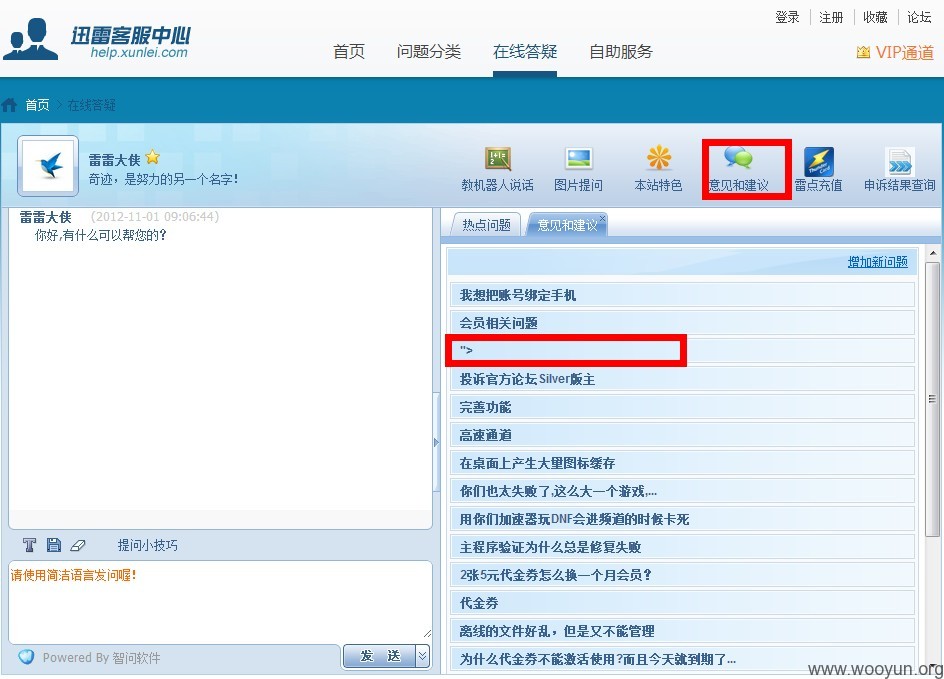Click the VIP通道 text link
The width and height of the screenshot is (944, 679).
[x=905, y=52]
